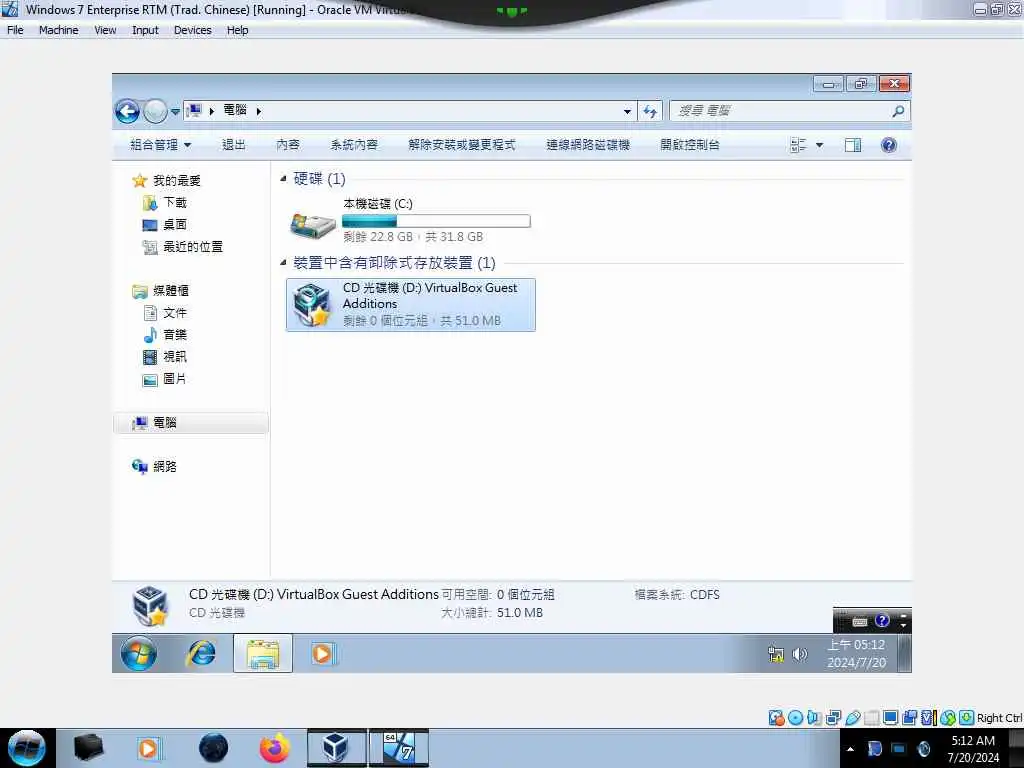
Task: Open the VirtualBox File menu
Action: pos(15,30)
